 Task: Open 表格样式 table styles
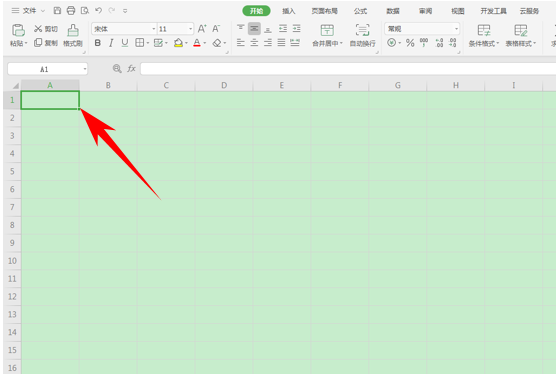tap(521, 36)
